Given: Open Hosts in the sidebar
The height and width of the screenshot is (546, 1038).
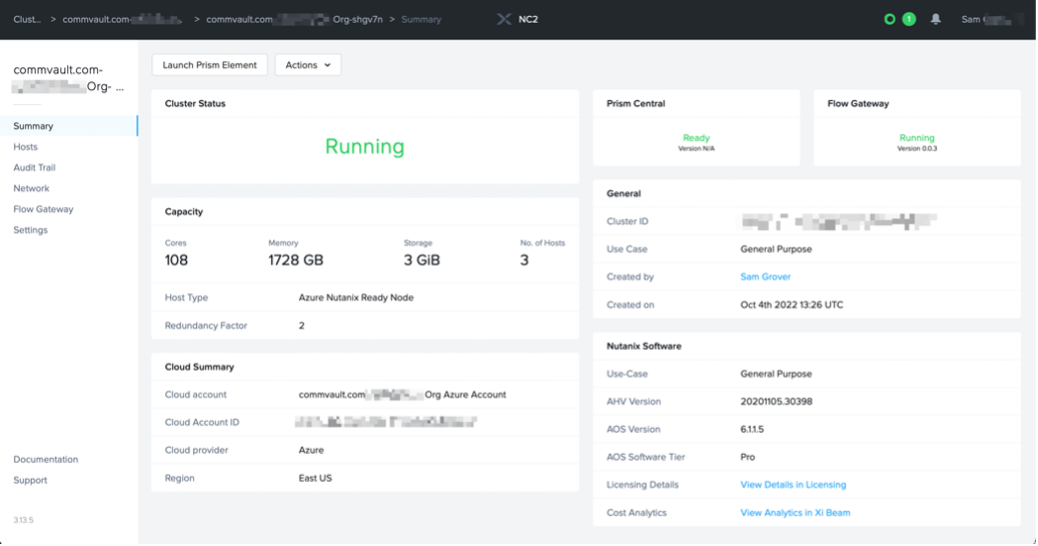Looking at the screenshot, I should tap(25, 147).
